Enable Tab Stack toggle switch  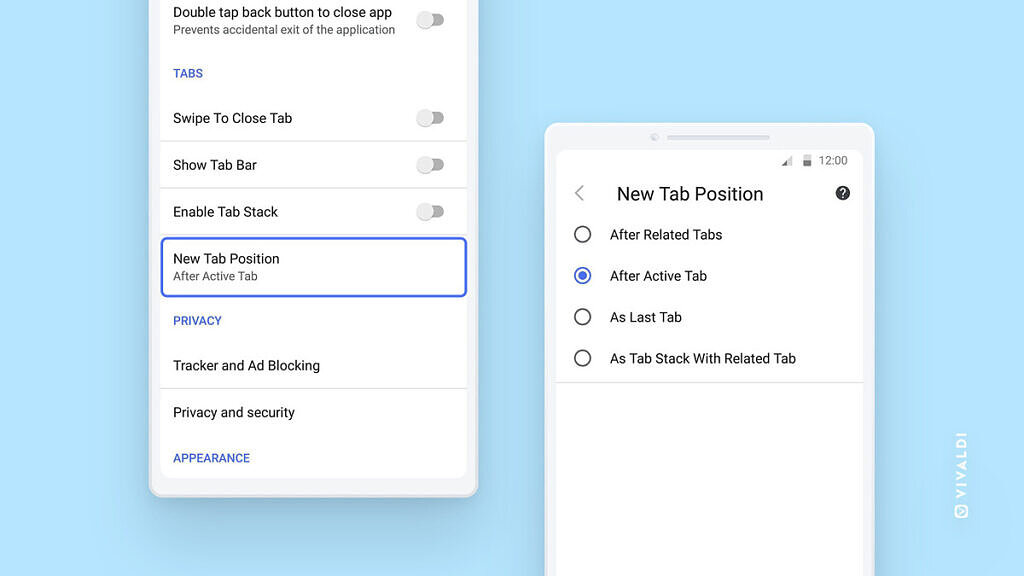pyautogui.click(x=430, y=212)
